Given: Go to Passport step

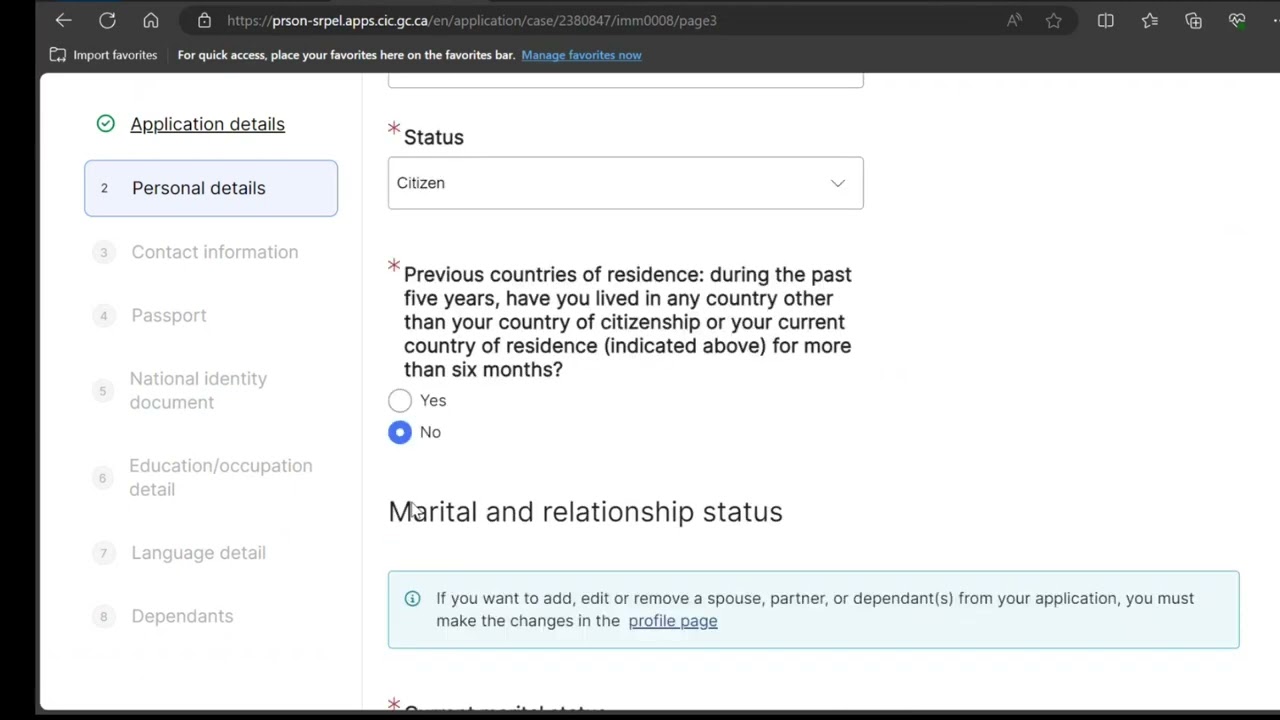Looking at the screenshot, I should coord(168,315).
